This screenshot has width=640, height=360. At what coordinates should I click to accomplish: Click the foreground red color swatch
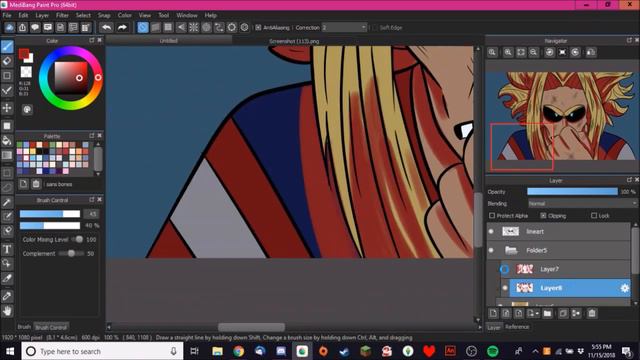(24, 53)
